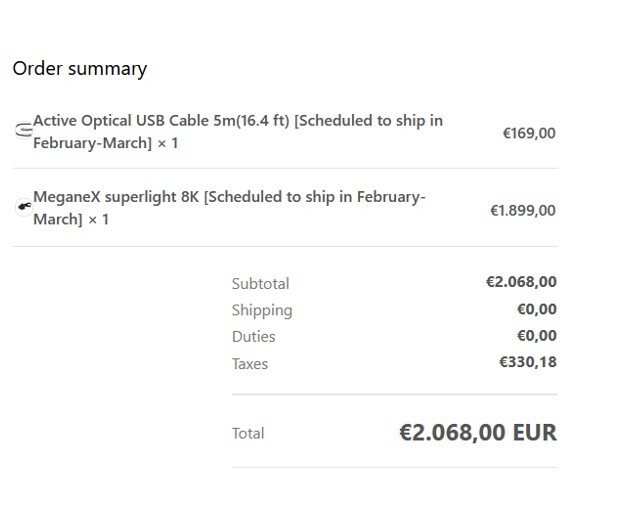
Task: Click the €1.899,00 headset price
Action: (523, 210)
